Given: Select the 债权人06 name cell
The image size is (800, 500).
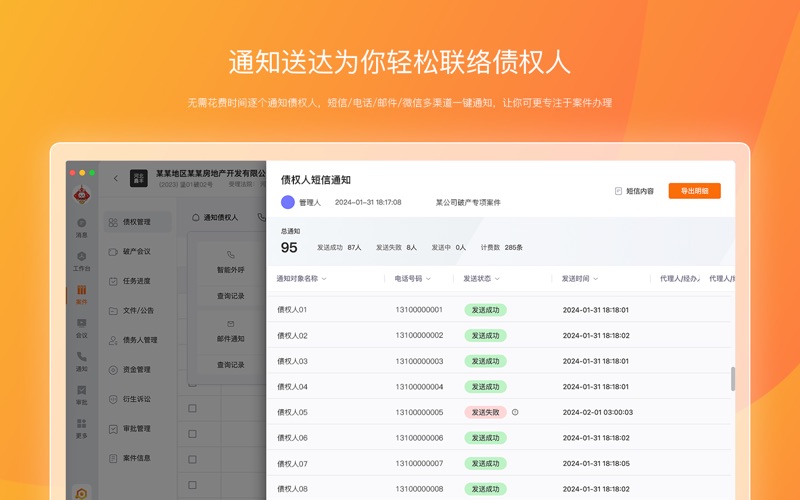Looking at the screenshot, I should [x=292, y=438].
